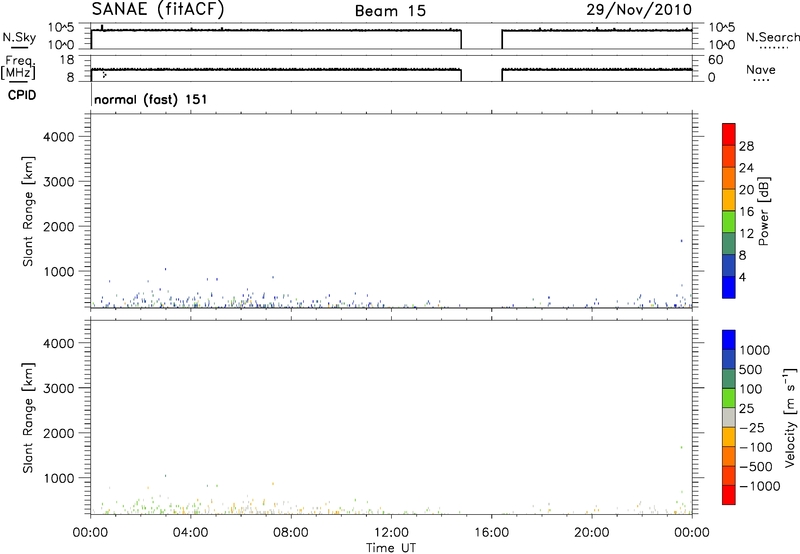Viewport: 800px width, 554px height.
Task: Click the 'Power [dB]' colorbar label
Action: (x=764, y=211)
